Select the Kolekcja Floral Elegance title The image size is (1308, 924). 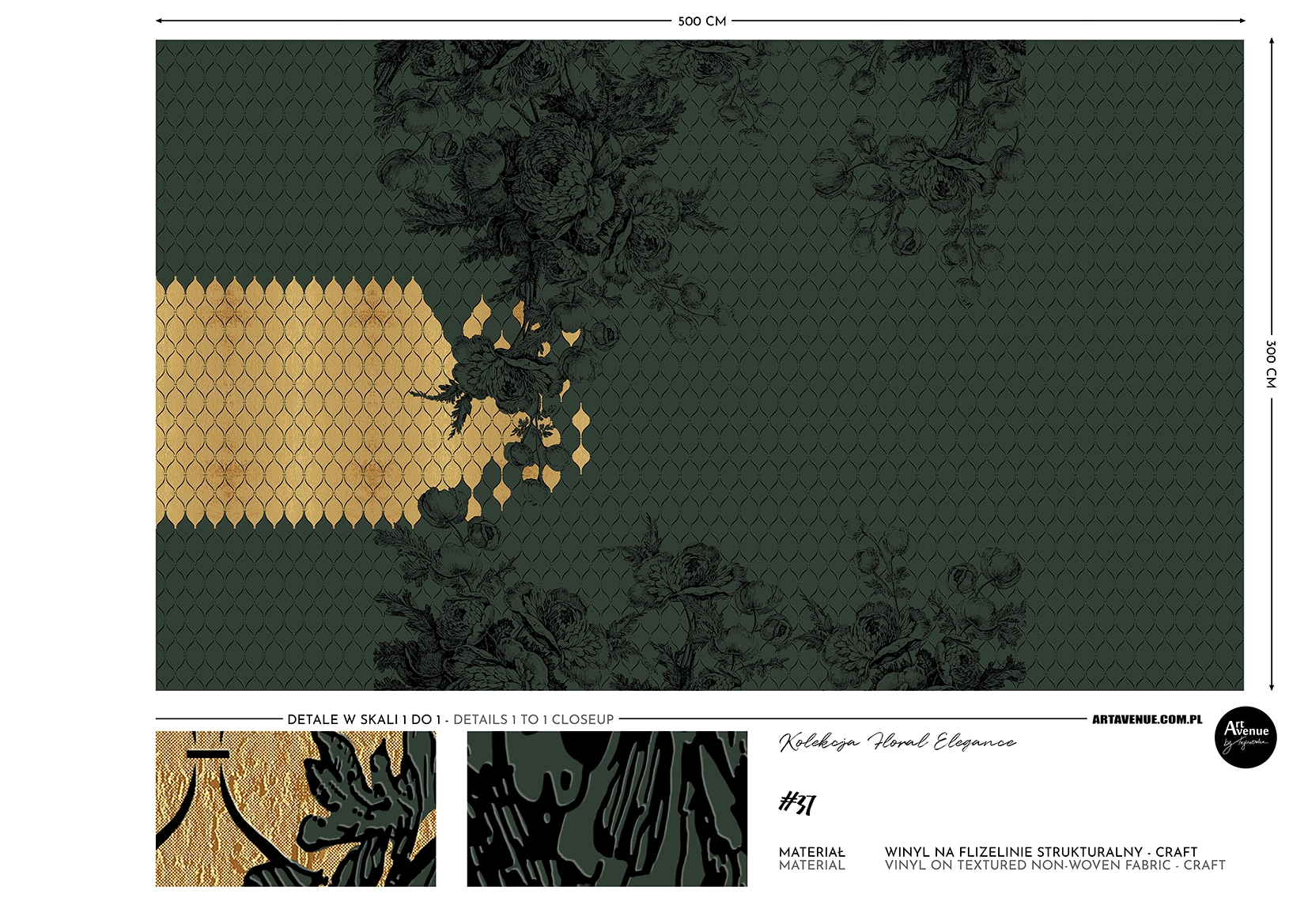pos(897,742)
